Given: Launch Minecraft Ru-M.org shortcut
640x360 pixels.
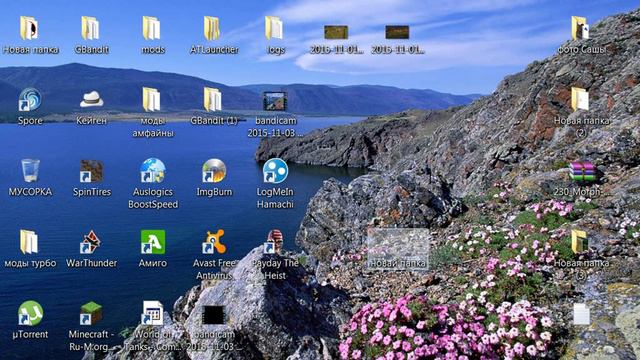Looking at the screenshot, I should pyautogui.click(x=91, y=313).
